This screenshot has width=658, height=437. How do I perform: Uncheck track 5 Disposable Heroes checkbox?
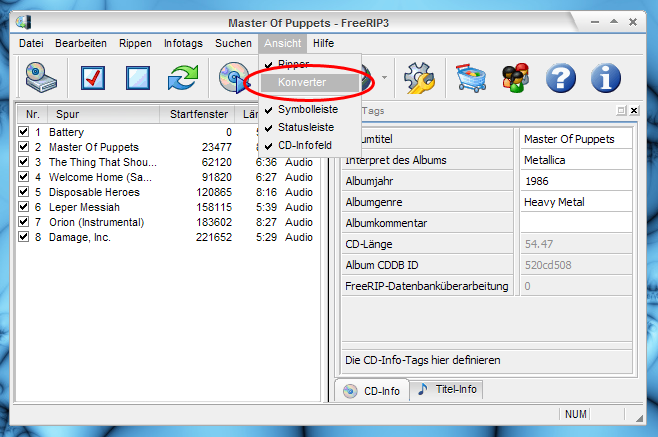(24, 192)
